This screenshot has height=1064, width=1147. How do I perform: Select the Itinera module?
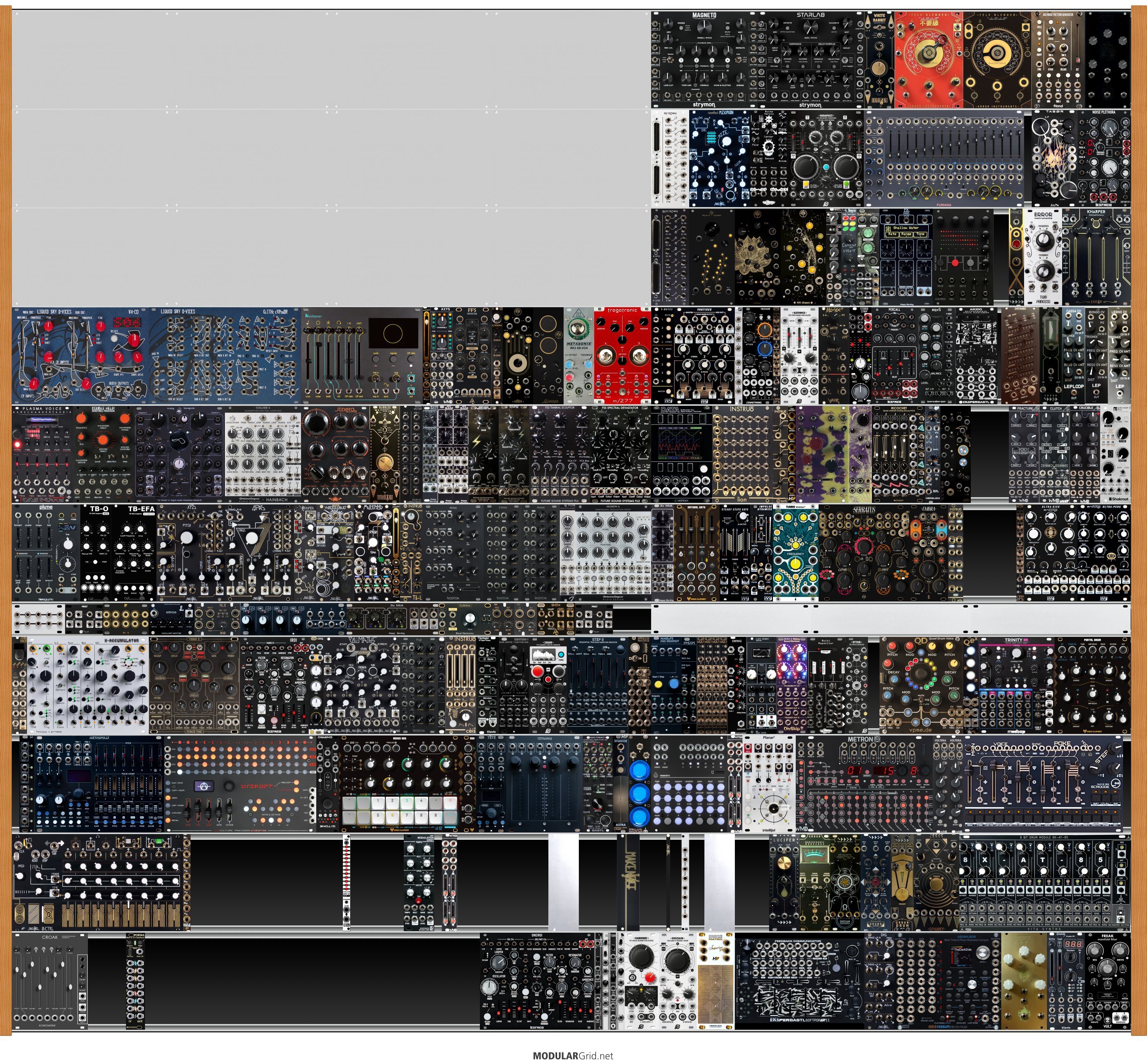335,454
